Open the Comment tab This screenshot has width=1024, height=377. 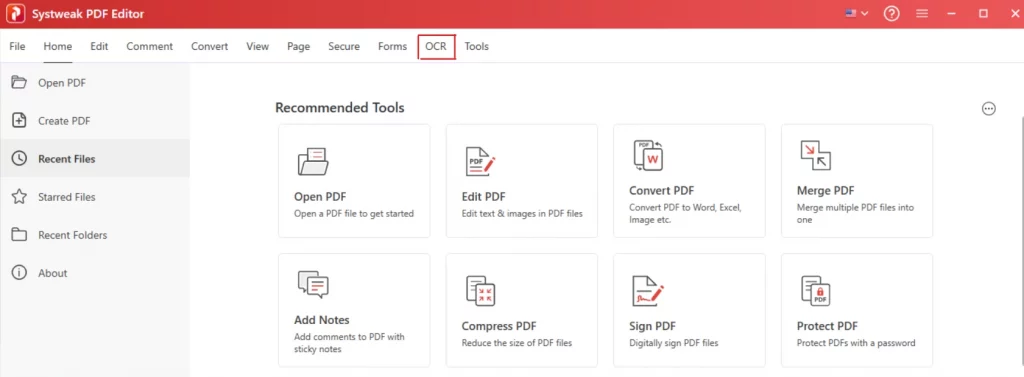[x=150, y=46]
